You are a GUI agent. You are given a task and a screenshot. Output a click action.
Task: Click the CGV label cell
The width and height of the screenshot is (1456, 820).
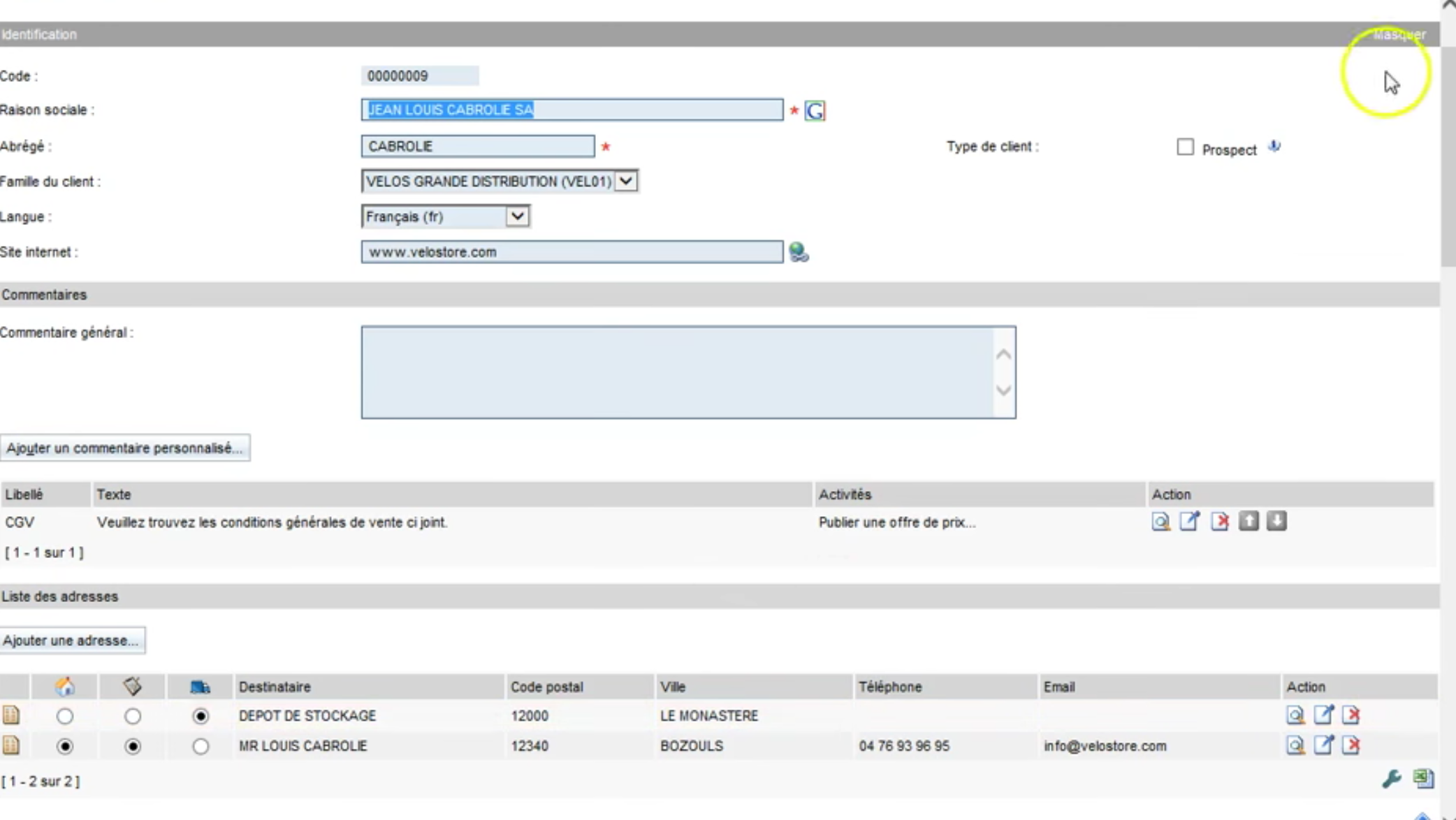tap(20, 522)
